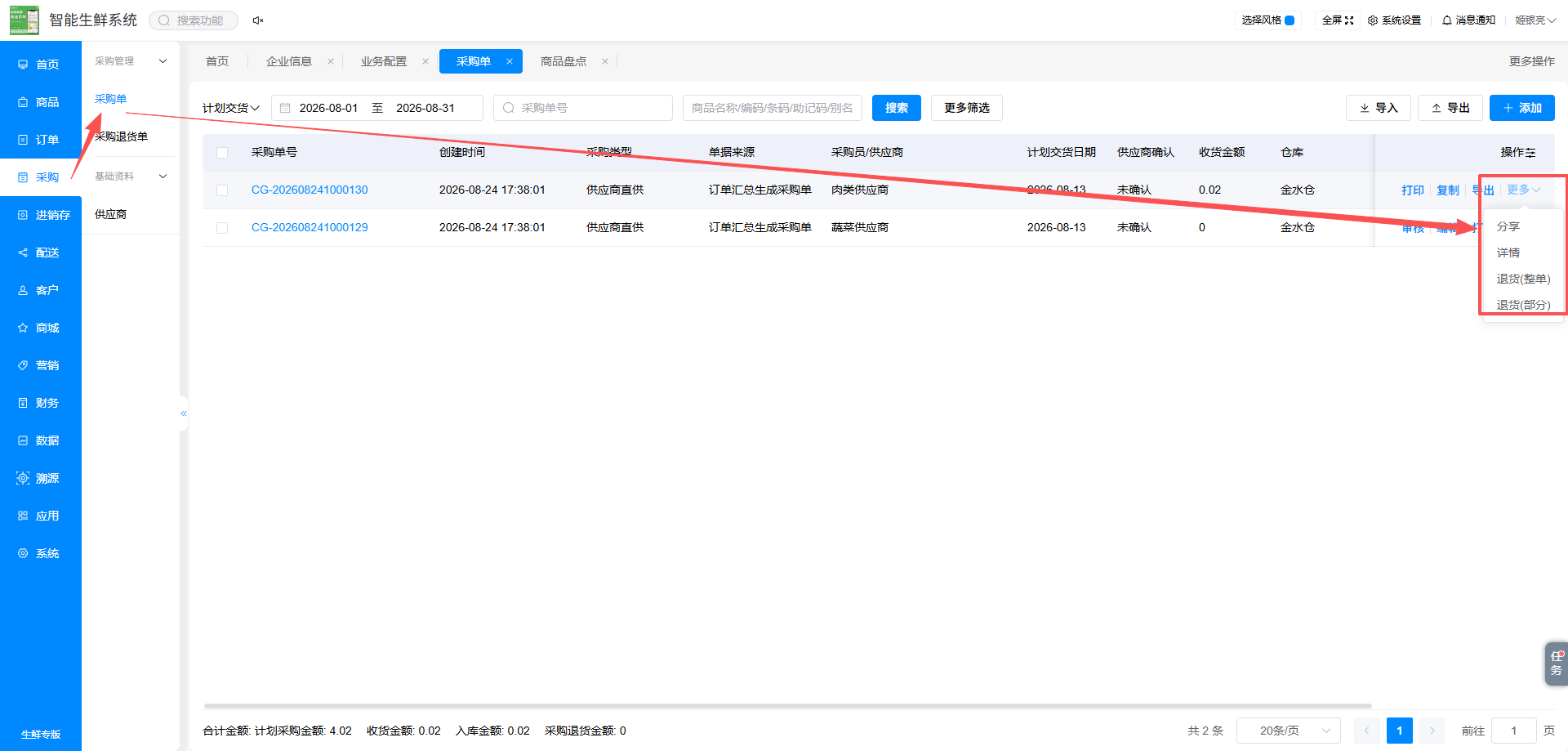The height and width of the screenshot is (751, 1568).
Task: Click the mute speaker icon in header
Action: tap(258, 20)
